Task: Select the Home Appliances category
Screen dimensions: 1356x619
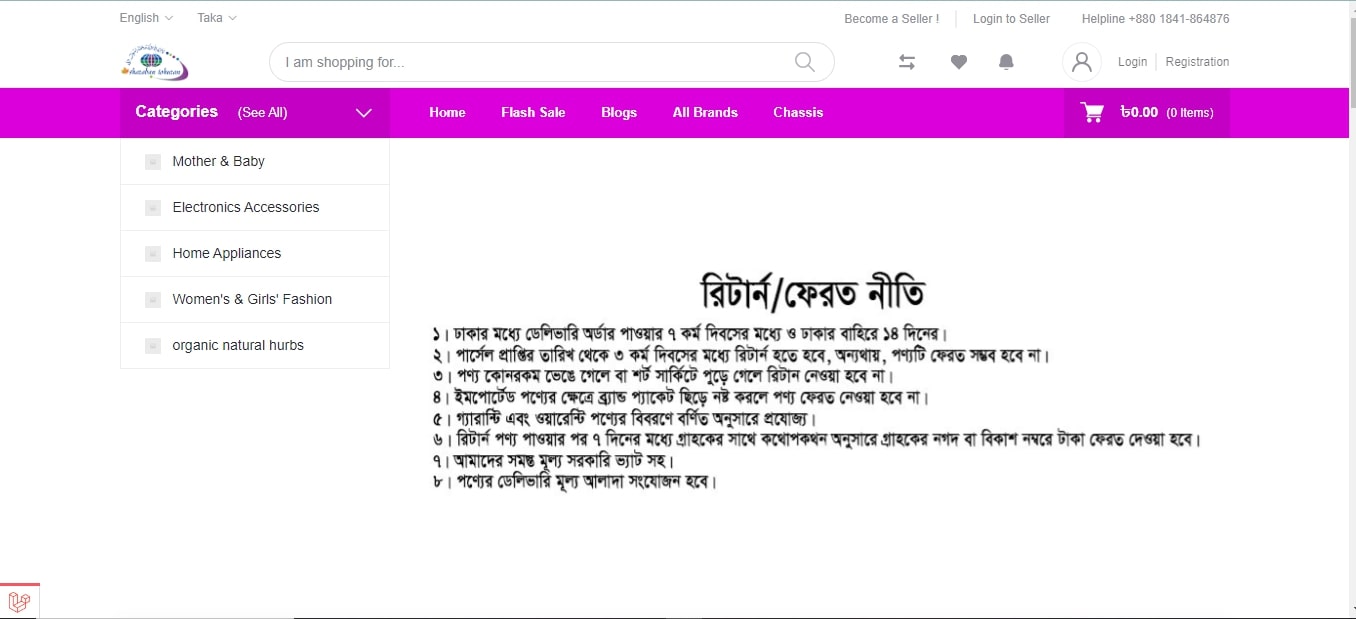Action: point(226,253)
